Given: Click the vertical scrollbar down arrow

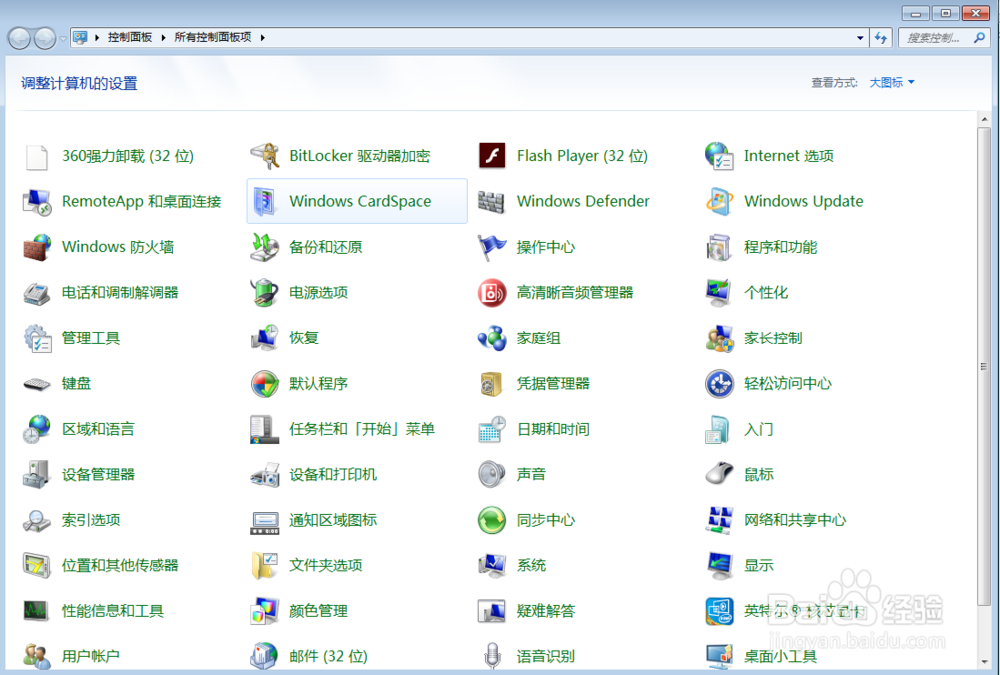Looking at the screenshot, I should pyautogui.click(x=984, y=662).
